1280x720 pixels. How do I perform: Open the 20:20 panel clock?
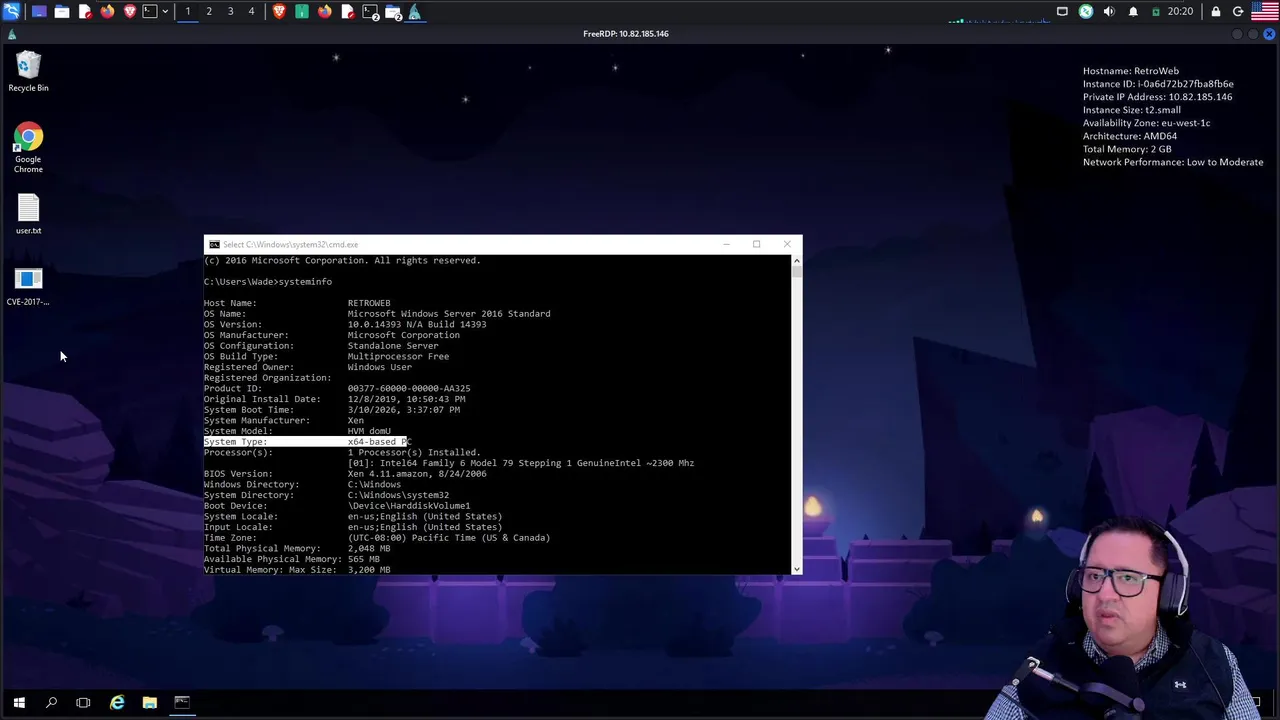click(1180, 11)
